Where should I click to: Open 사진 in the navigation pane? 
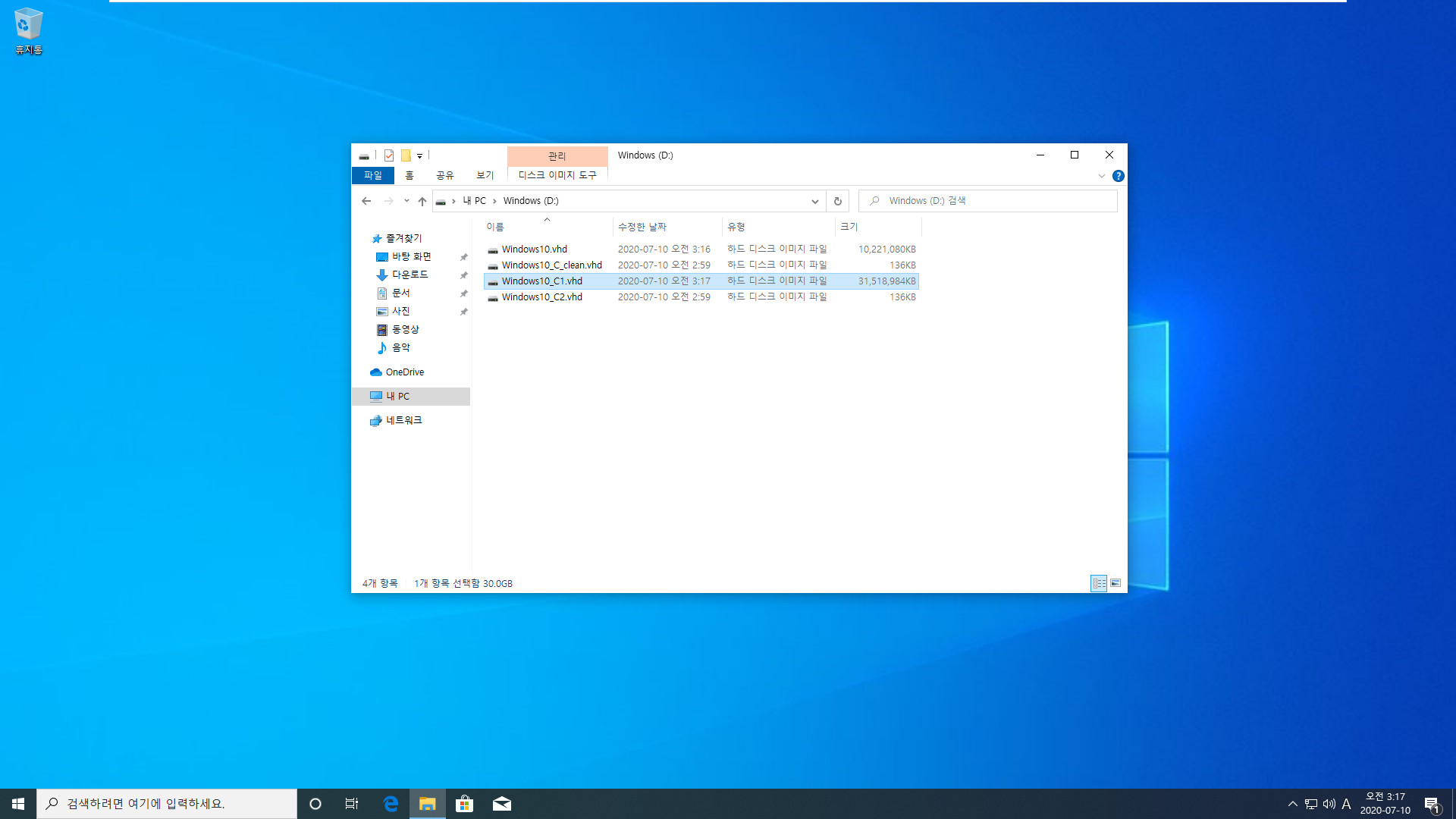[x=400, y=311]
